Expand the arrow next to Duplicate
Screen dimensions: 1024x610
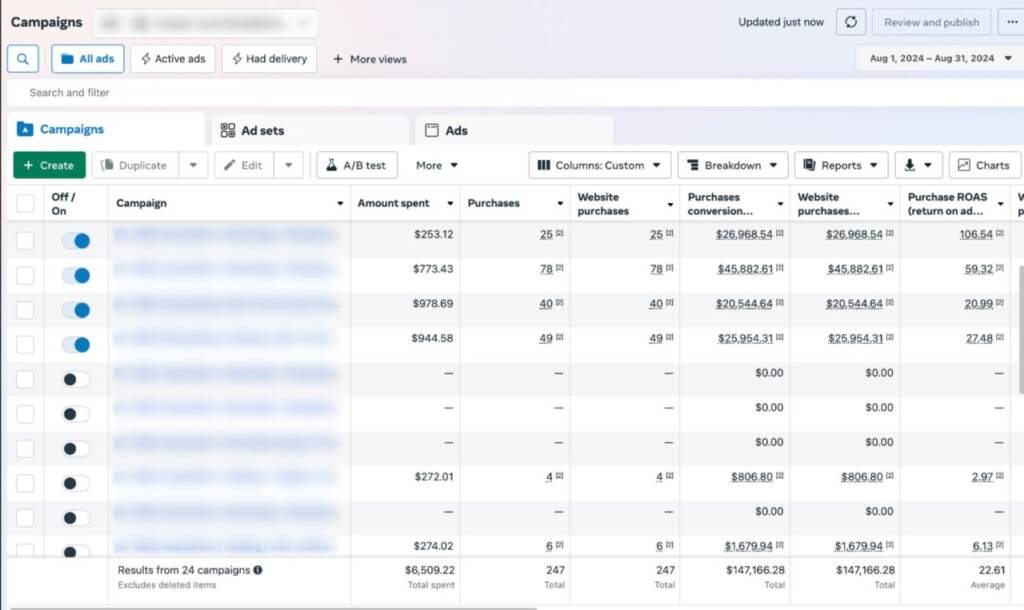pos(193,165)
